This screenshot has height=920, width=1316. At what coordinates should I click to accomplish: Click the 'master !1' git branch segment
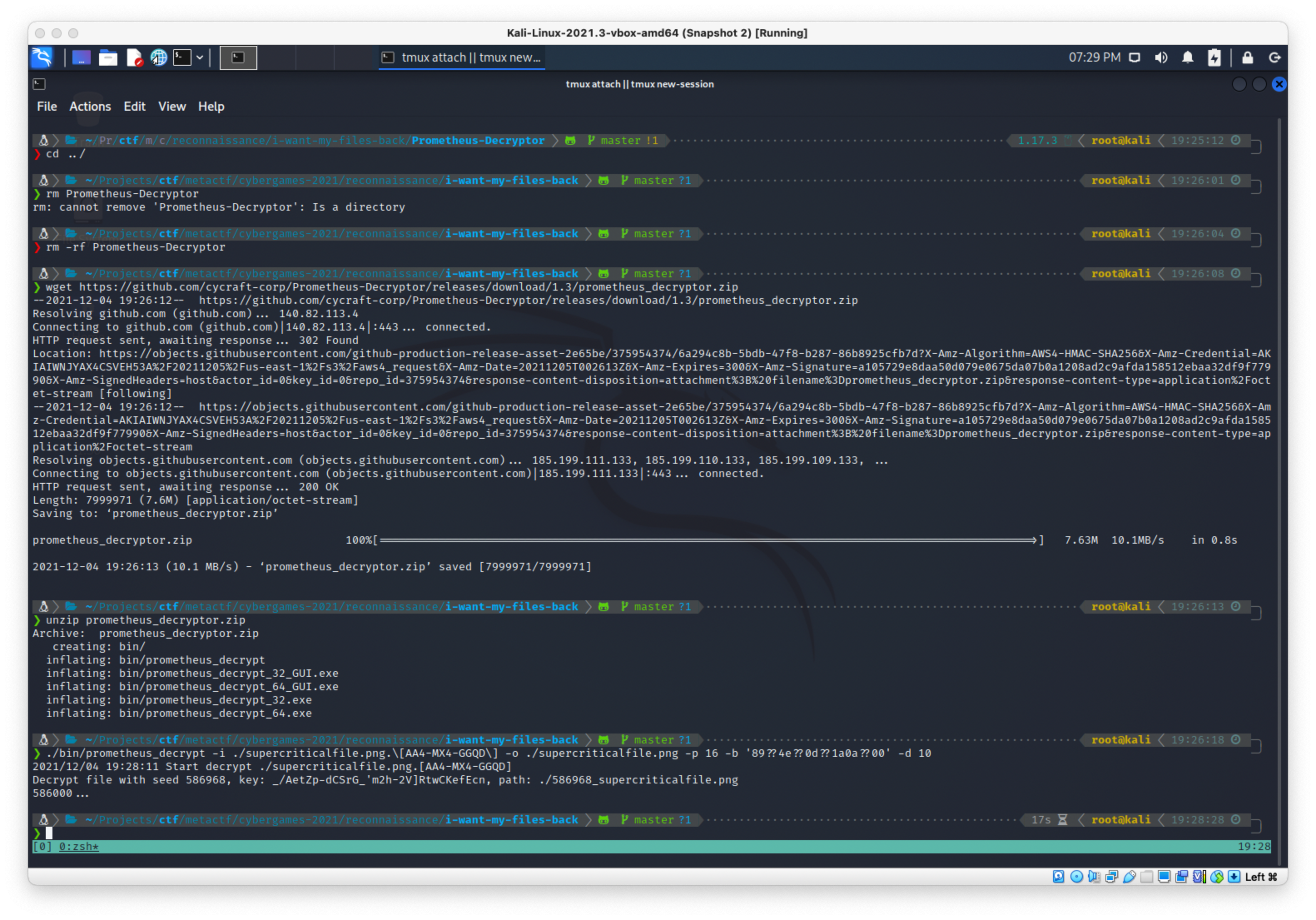tap(623, 140)
